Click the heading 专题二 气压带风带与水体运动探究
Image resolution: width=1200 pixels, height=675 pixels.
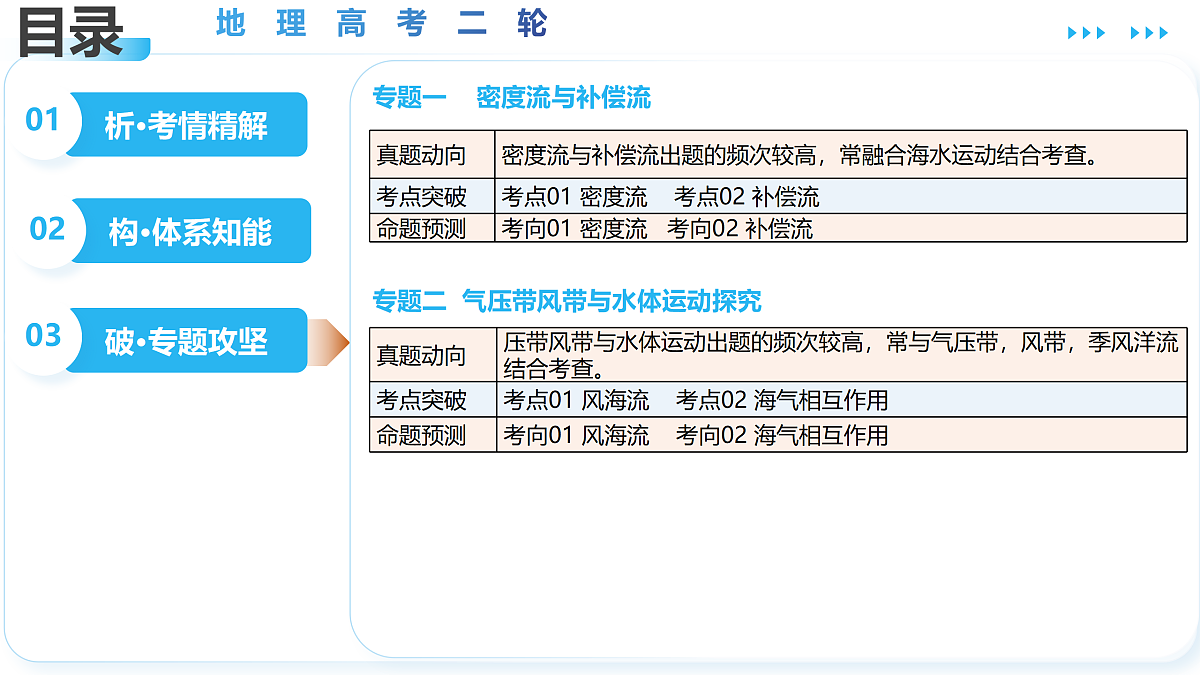[x=567, y=300]
